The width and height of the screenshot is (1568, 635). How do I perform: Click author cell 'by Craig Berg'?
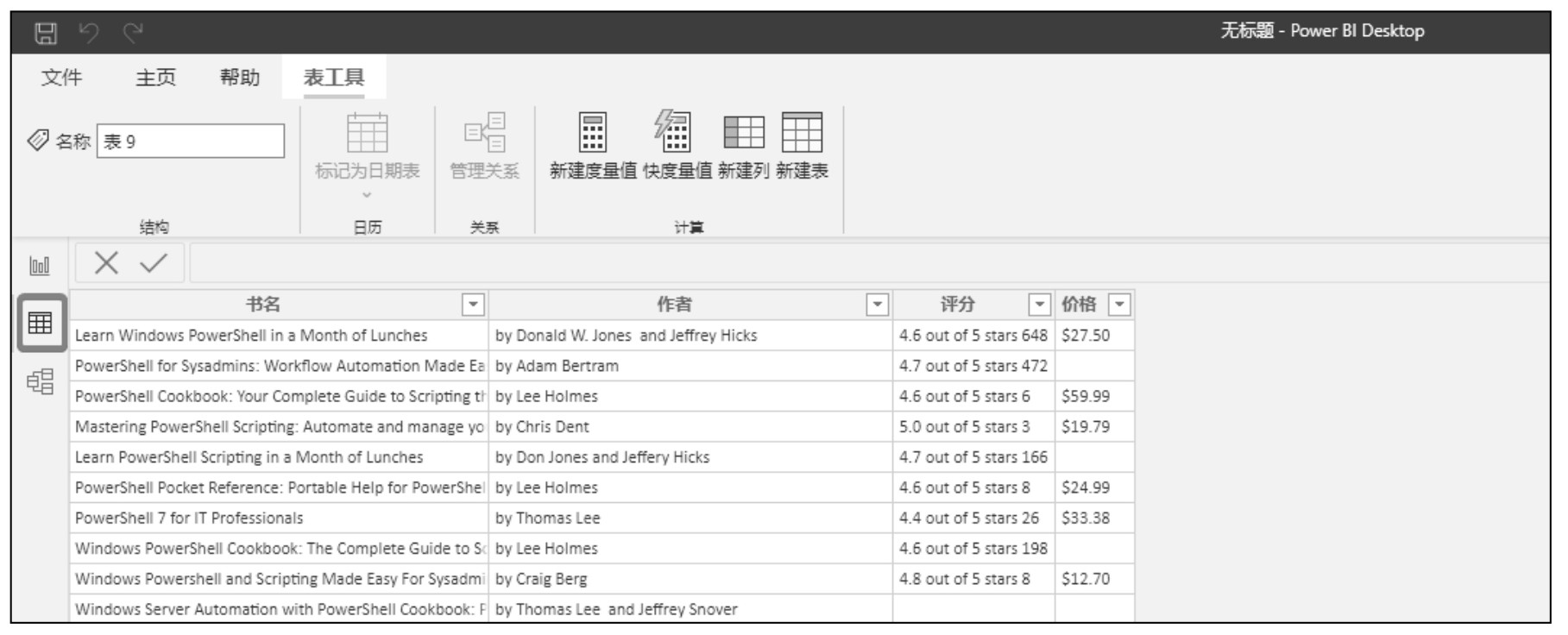690,579
